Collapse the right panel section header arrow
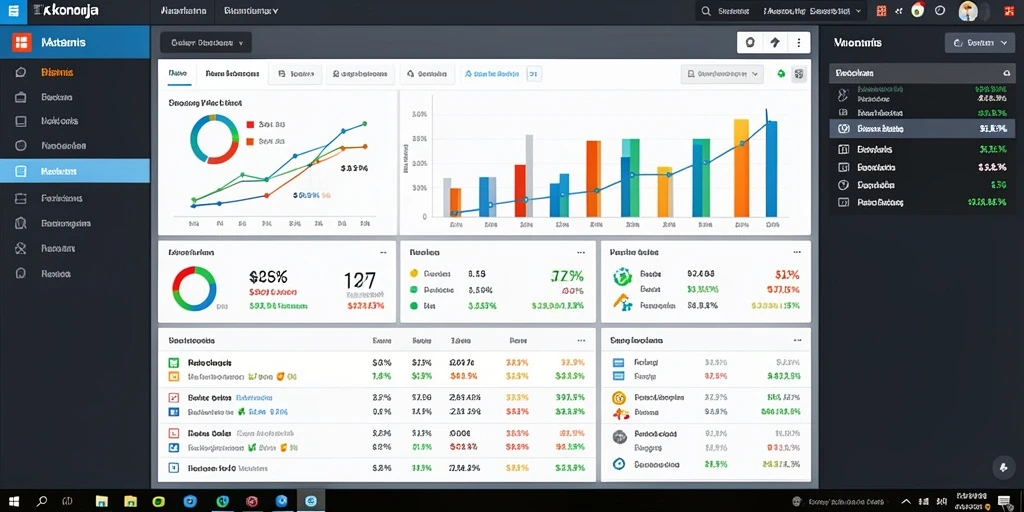The width and height of the screenshot is (1024, 512). click(x=1006, y=73)
